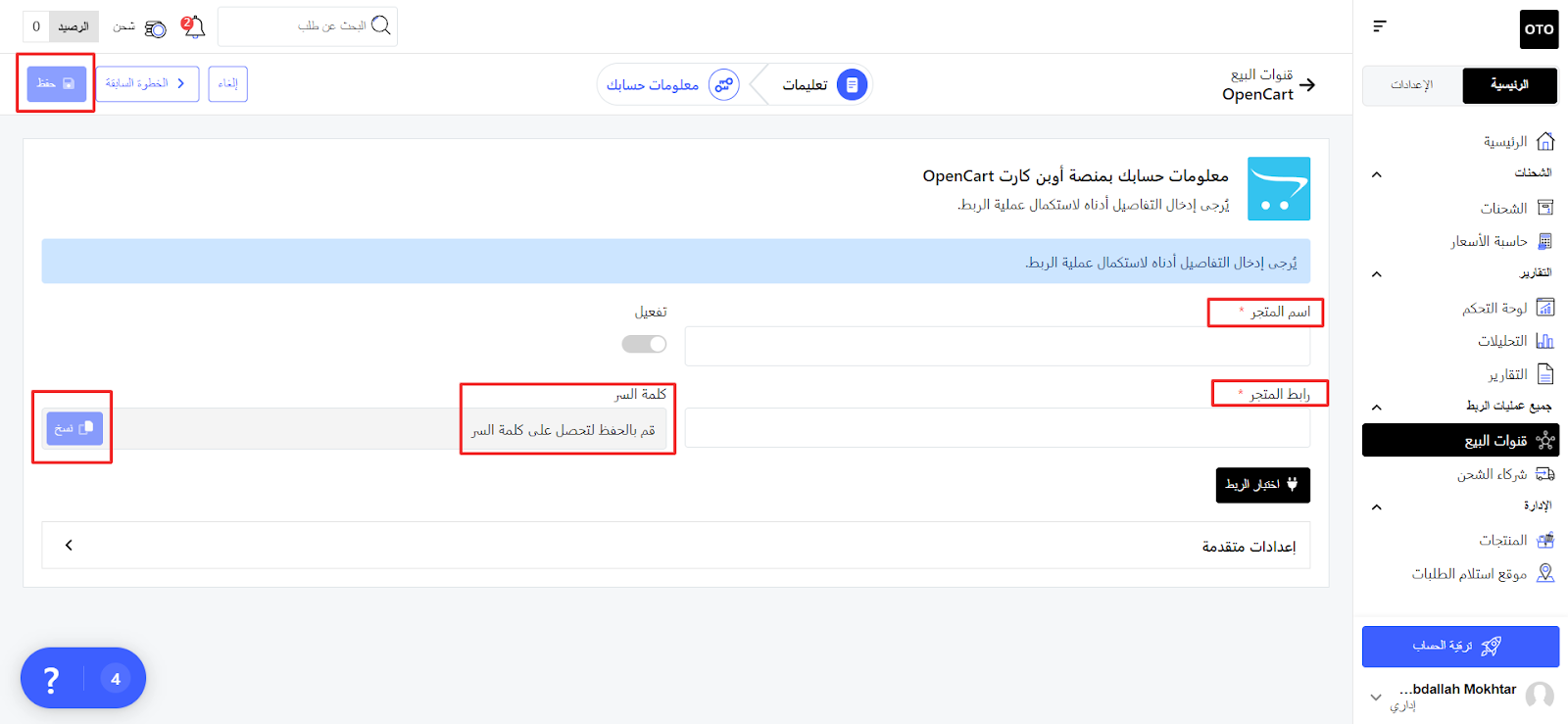The width and height of the screenshot is (1568, 724).
Task: Click the plug icon on test button
Action: click(1292, 484)
